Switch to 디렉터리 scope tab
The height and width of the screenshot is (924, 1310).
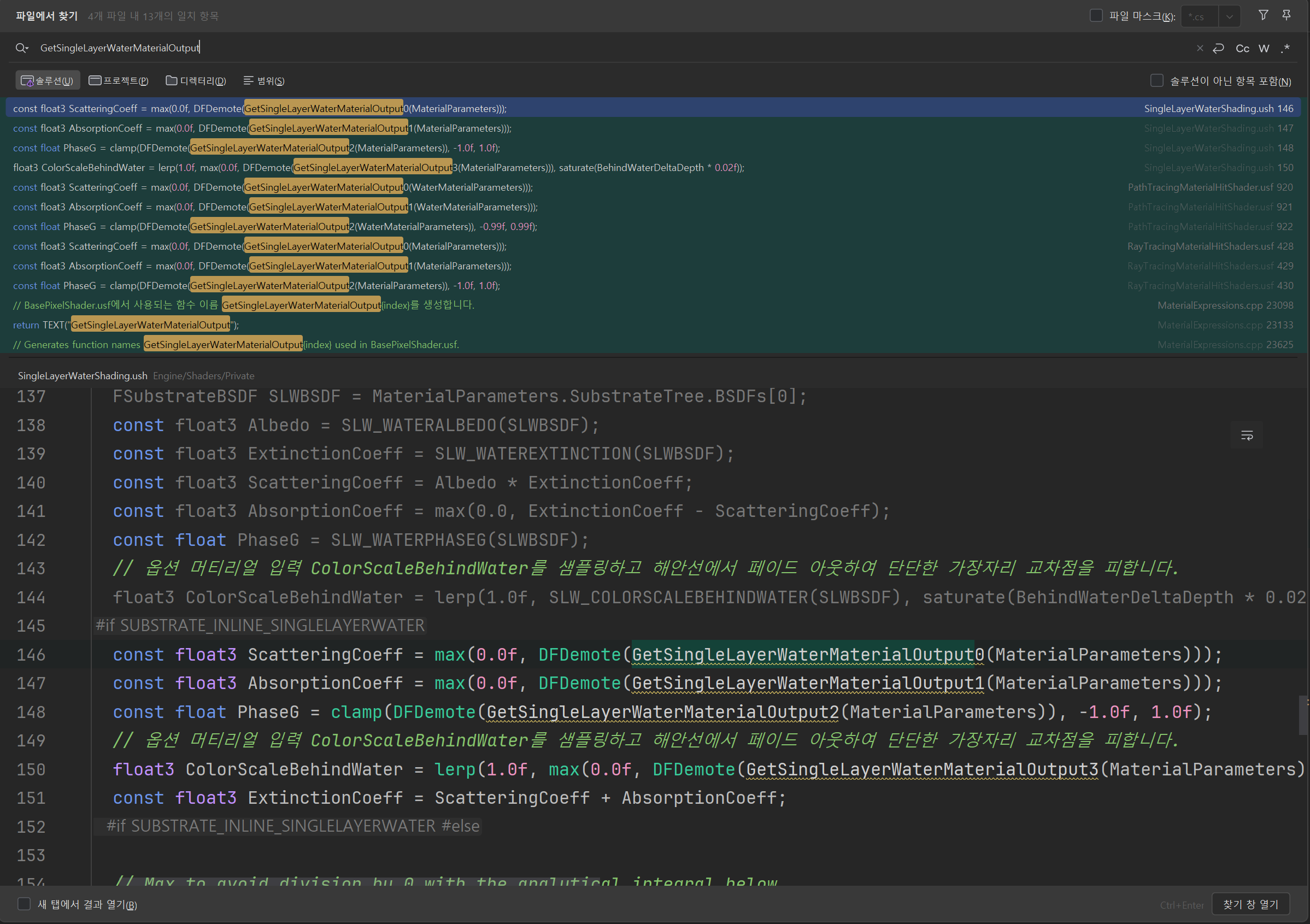tap(196, 81)
